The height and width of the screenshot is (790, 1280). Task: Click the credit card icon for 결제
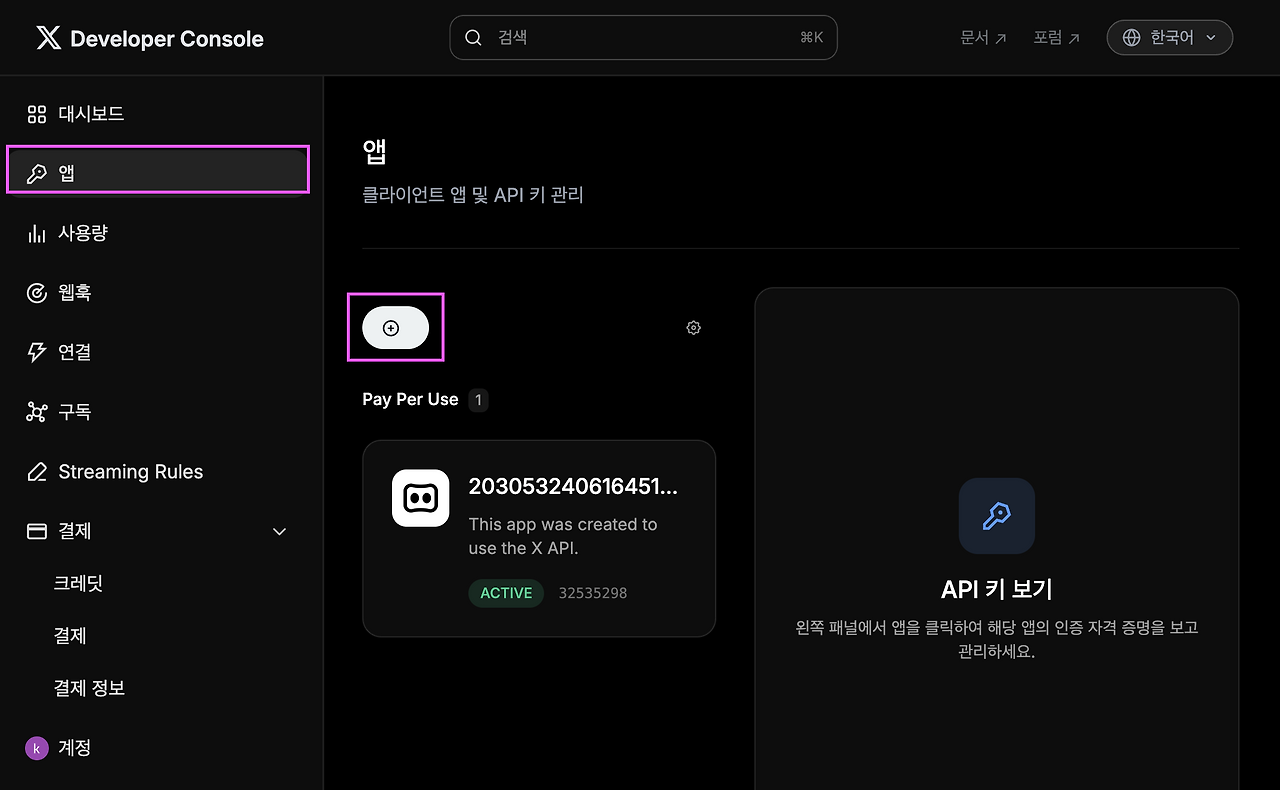coord(37,531)
